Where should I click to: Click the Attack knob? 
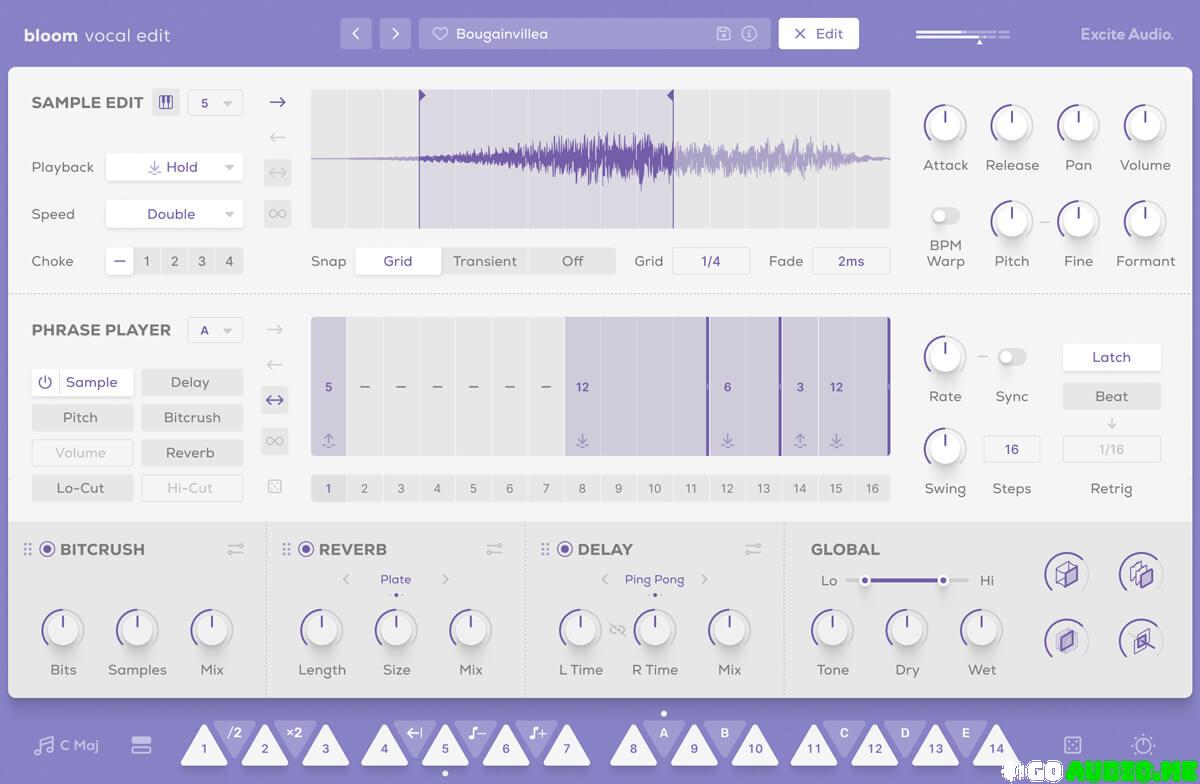point(945,125)
